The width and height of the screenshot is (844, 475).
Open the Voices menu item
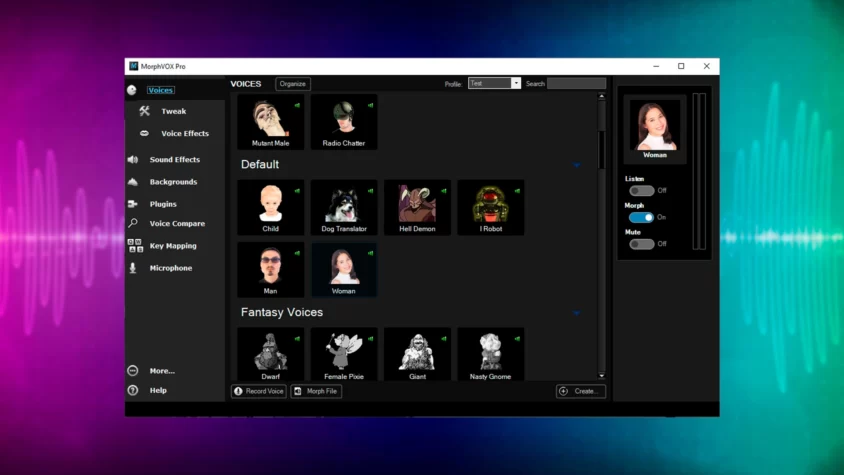click(160, 90)
